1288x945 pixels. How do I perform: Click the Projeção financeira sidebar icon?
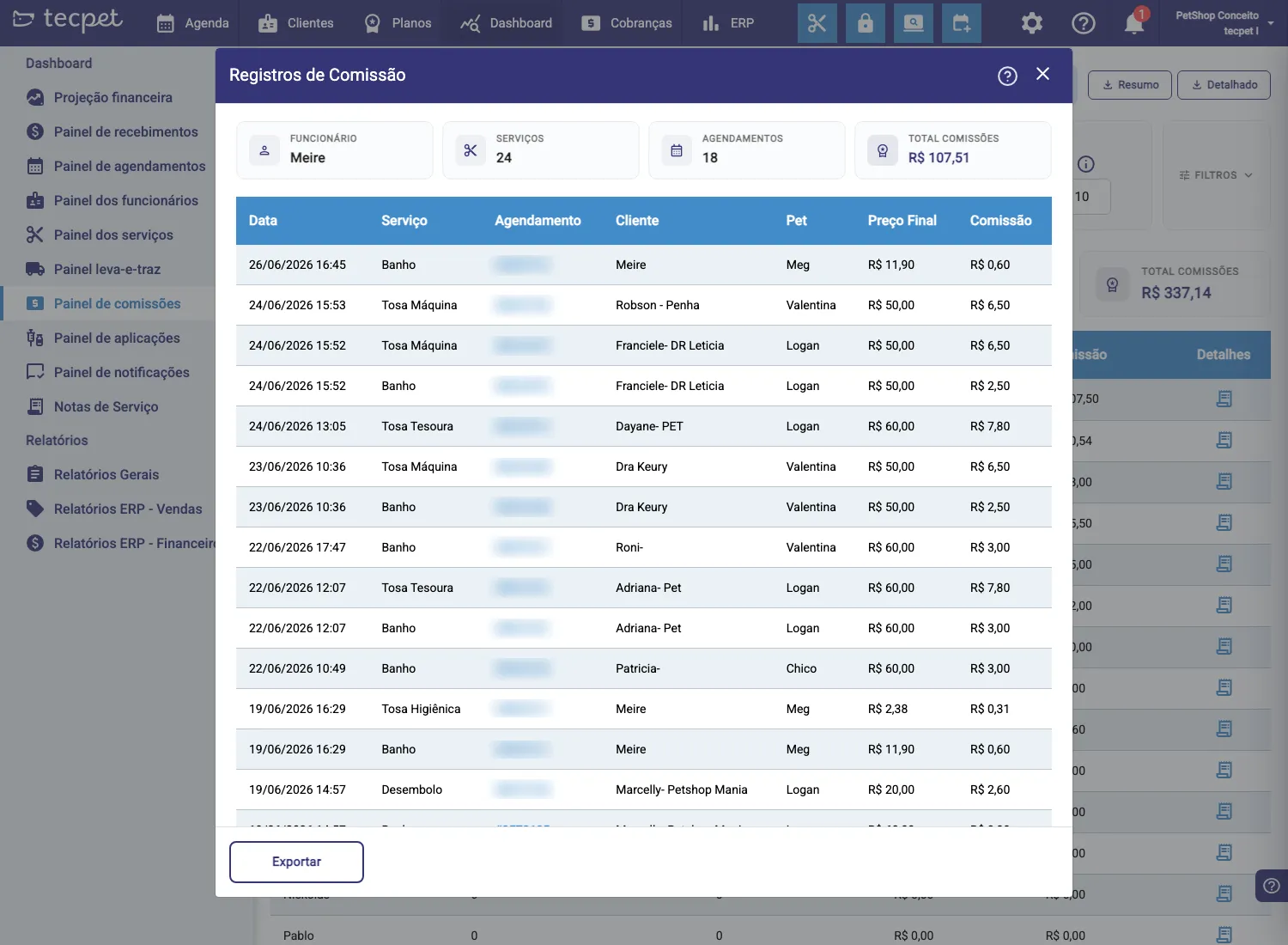pos(35,97)
